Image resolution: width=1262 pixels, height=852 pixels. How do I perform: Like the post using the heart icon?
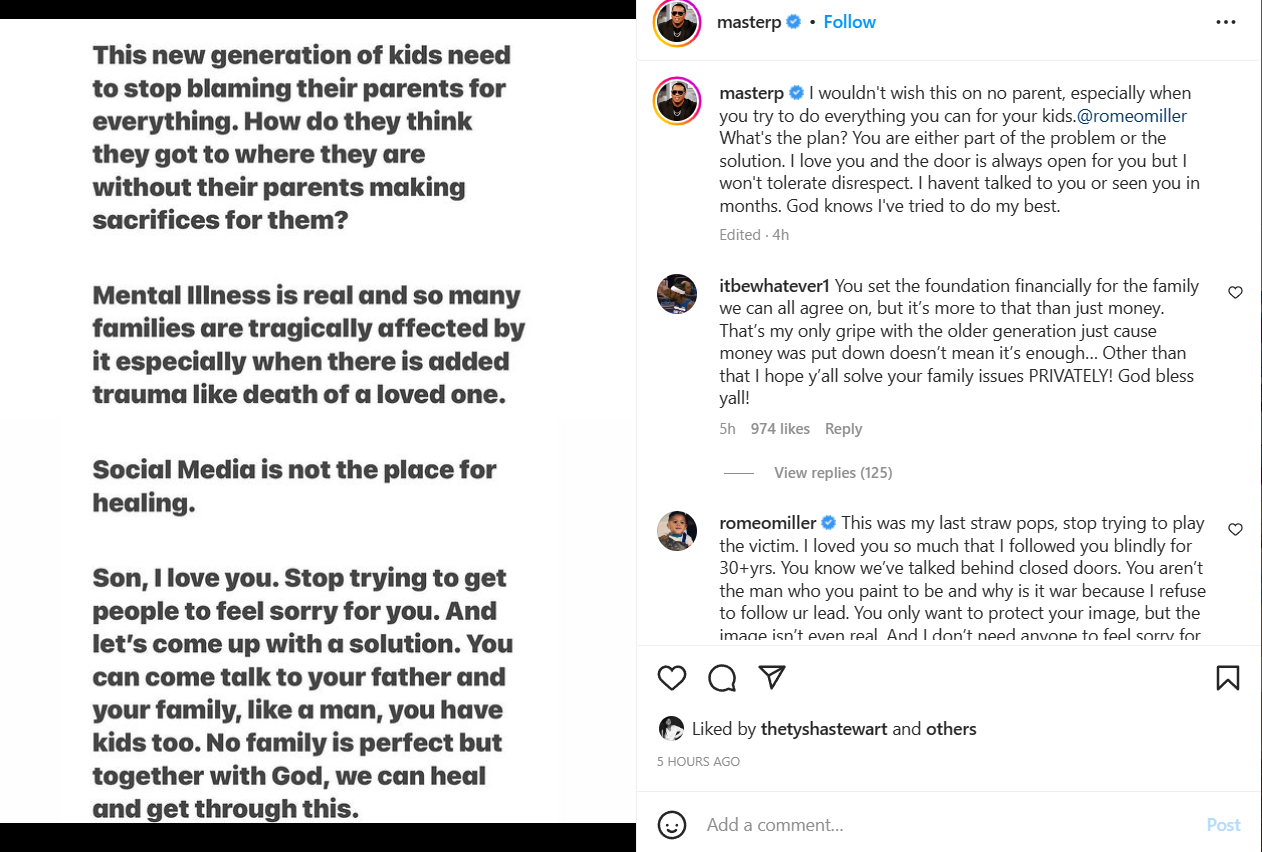coord(671,677)
